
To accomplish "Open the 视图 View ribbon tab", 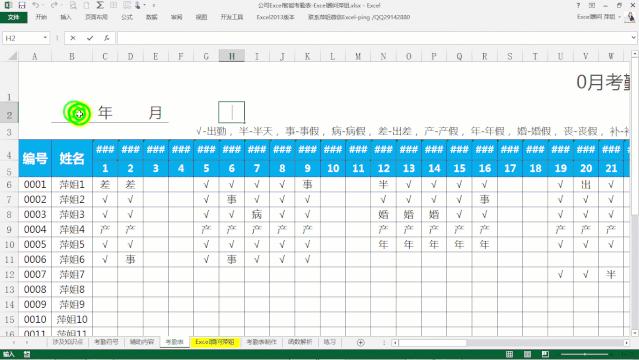I will point(201,17).
